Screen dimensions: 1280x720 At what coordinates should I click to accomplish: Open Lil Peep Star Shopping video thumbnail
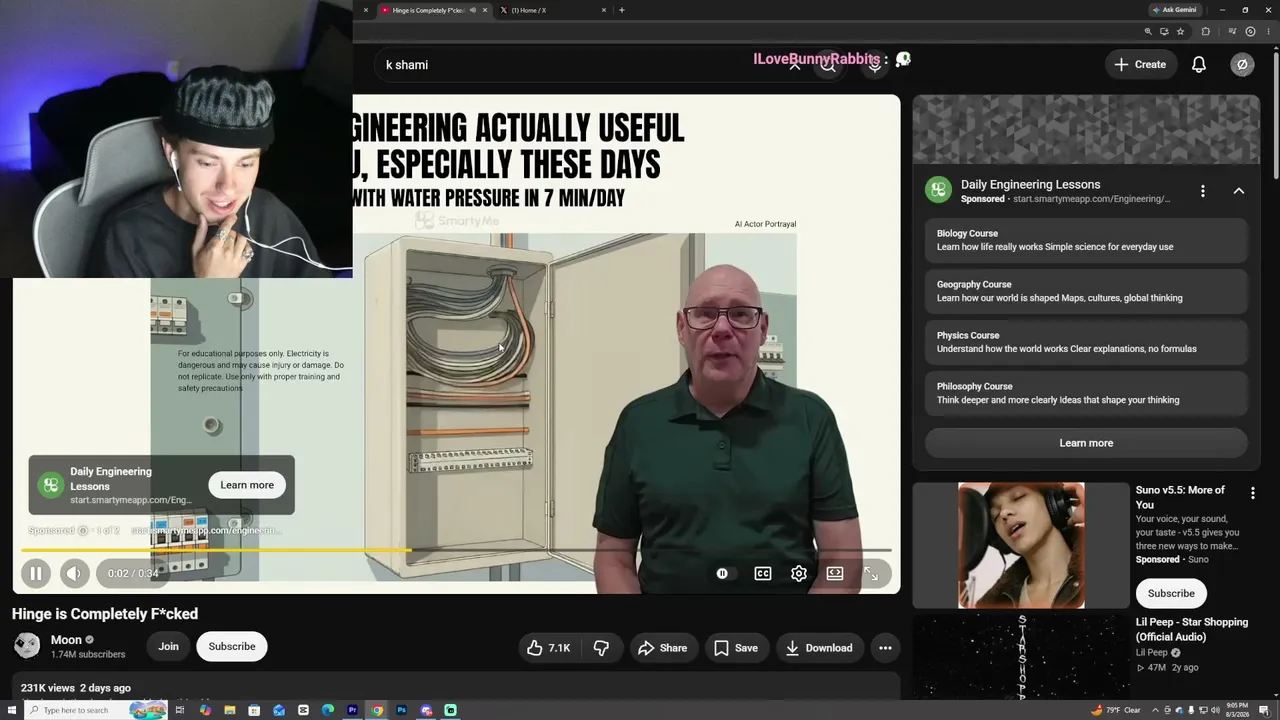[1021, 657]
